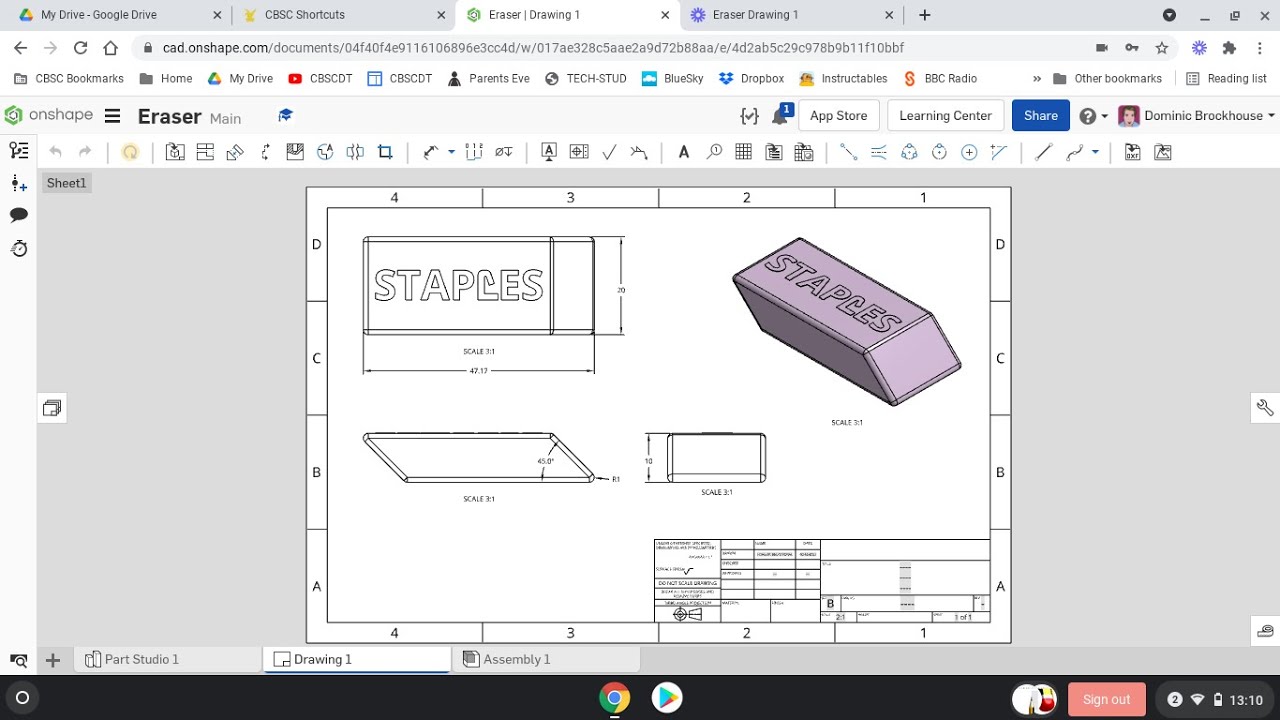Image resolution: width=1280 pixels, height=720 pixels.
Task: Select the Spline sketch tool
Action: click(1075, 152)
